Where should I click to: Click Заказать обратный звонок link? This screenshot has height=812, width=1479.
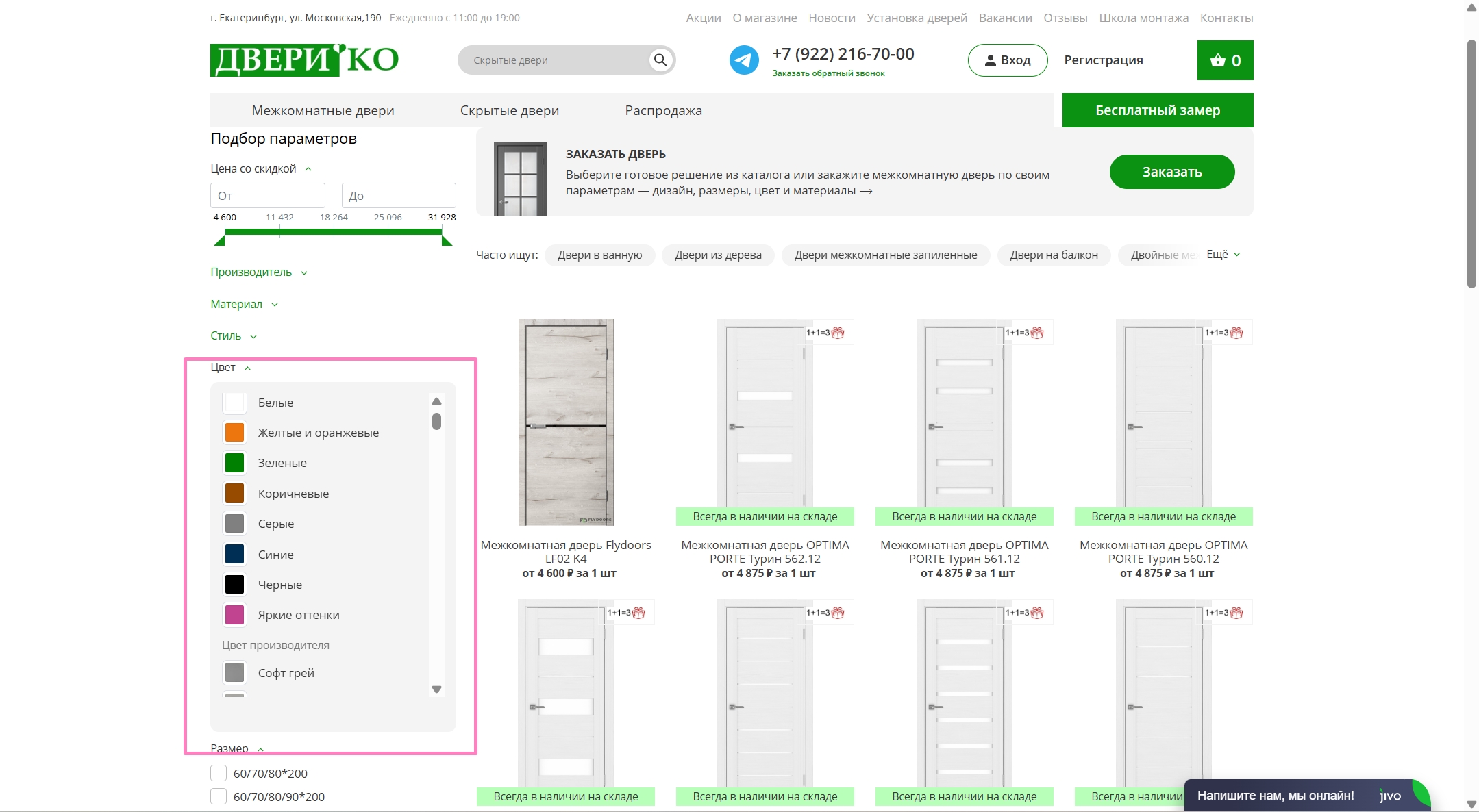click(828, 73)
